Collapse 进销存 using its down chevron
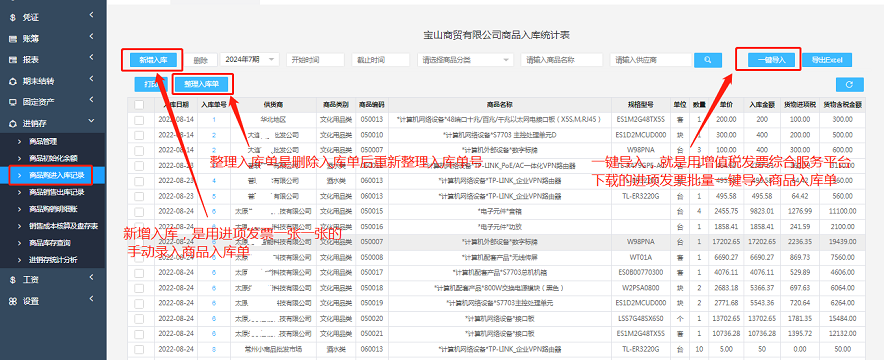The image size is (884, 360). [91, 122]
